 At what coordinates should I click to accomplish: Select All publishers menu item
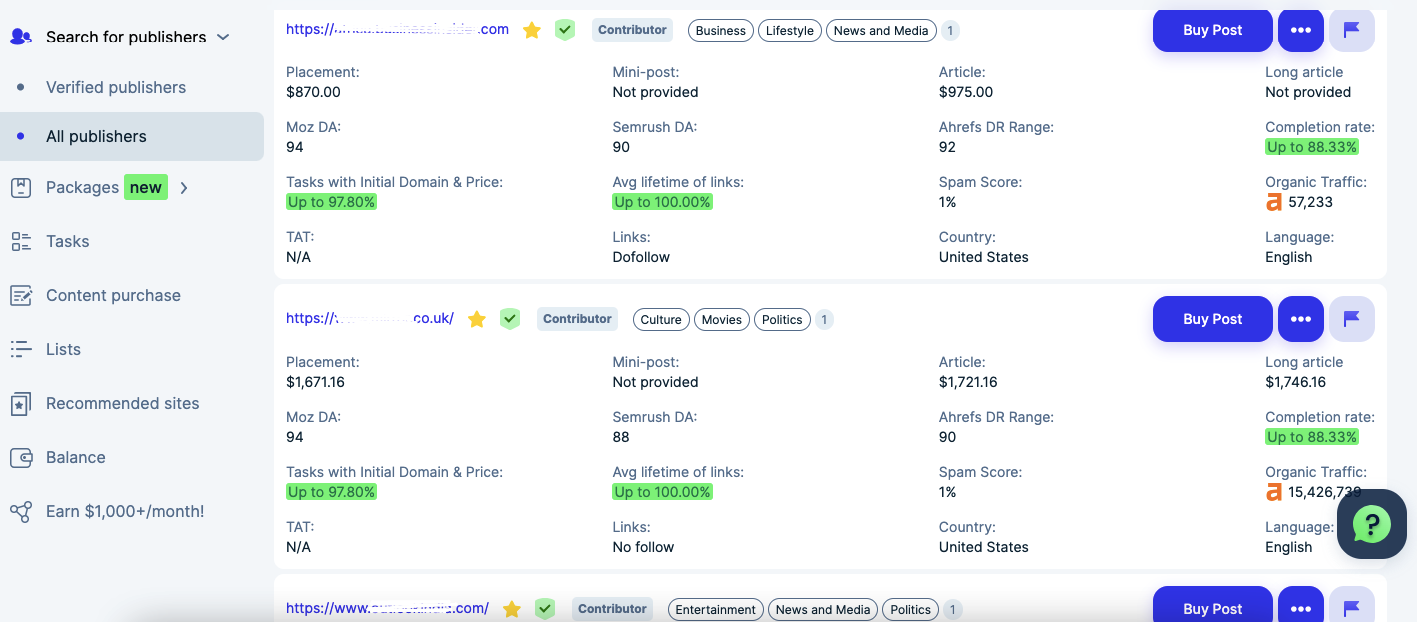96,136
